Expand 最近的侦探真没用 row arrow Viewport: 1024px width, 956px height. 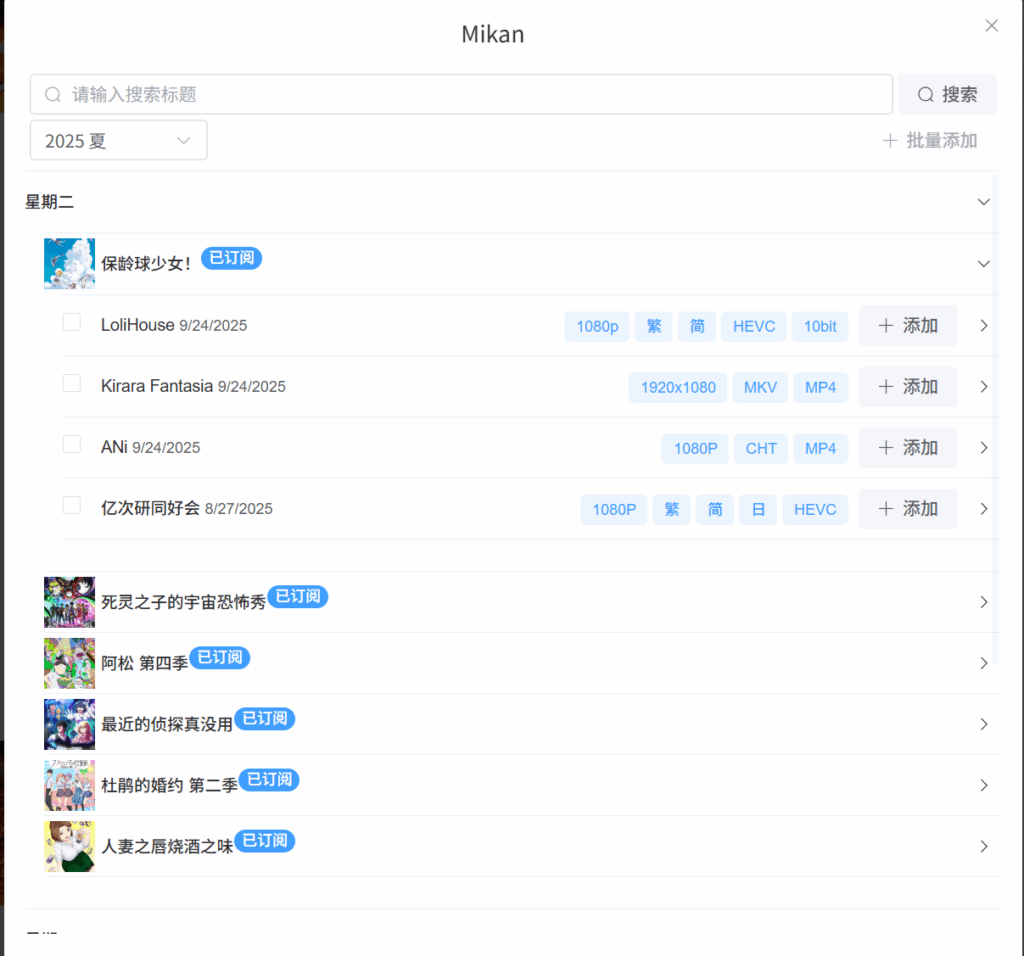pyautogui.click(x=983, y=724)
